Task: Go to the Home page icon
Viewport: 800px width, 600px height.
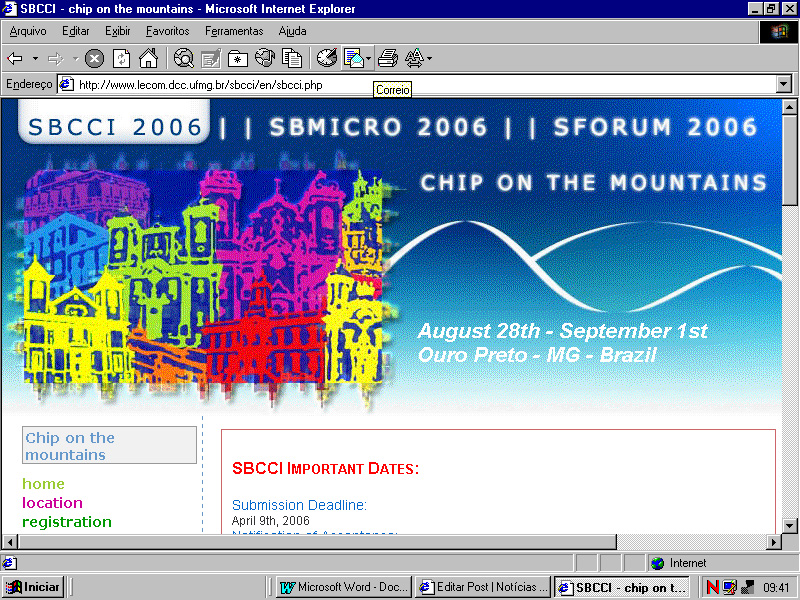Action: coord(148,58)
